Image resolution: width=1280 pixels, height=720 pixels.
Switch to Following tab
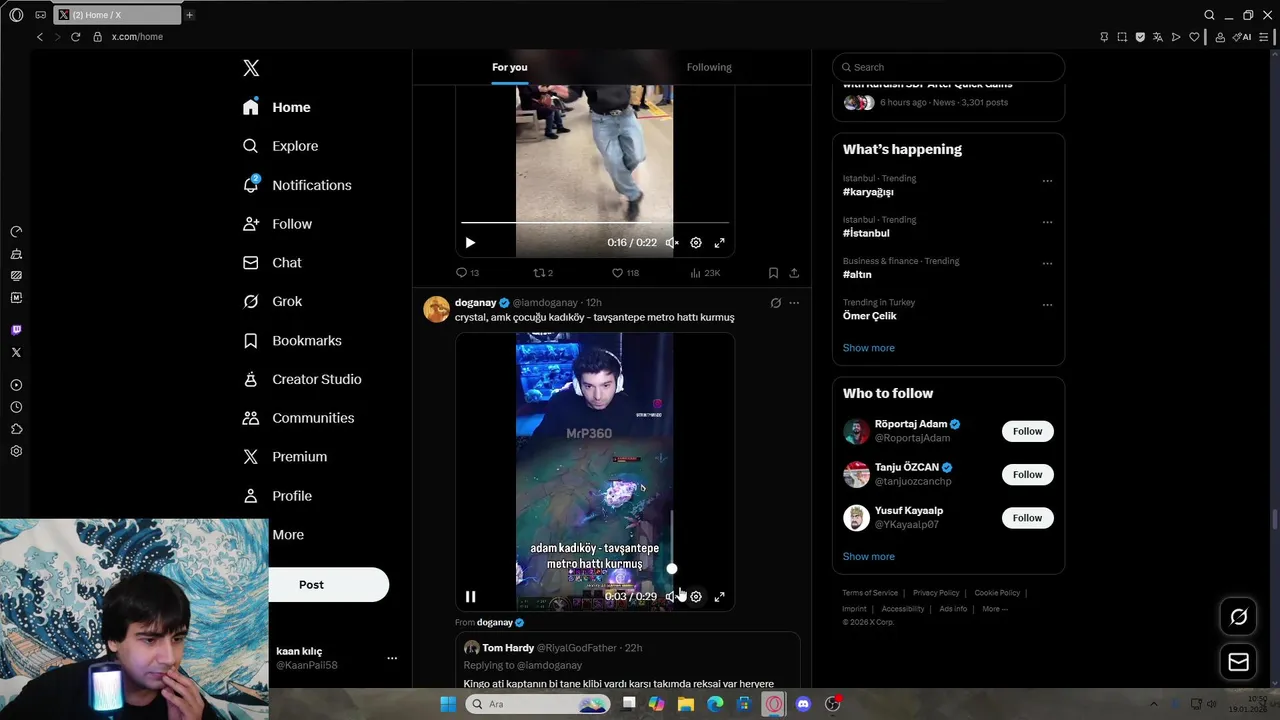coord(709,67)
